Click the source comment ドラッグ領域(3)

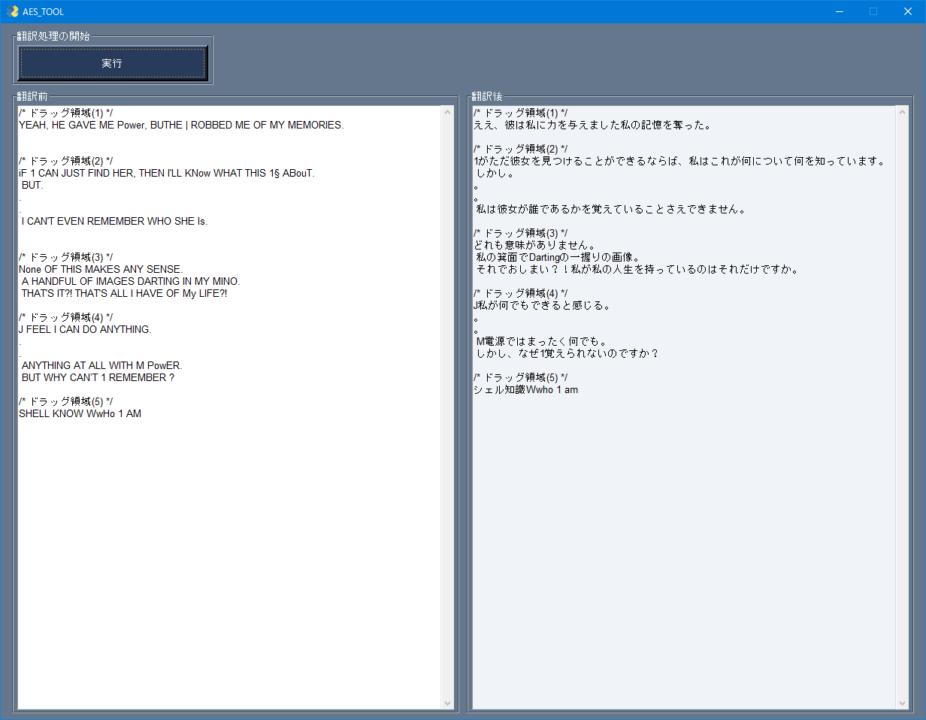click(x=66, y=257)
